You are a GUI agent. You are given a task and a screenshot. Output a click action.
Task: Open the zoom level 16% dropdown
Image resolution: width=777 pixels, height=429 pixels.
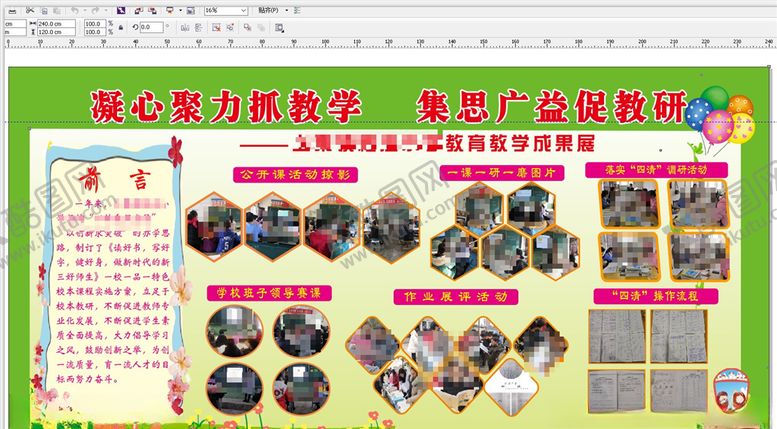click(x=243, y=10)
